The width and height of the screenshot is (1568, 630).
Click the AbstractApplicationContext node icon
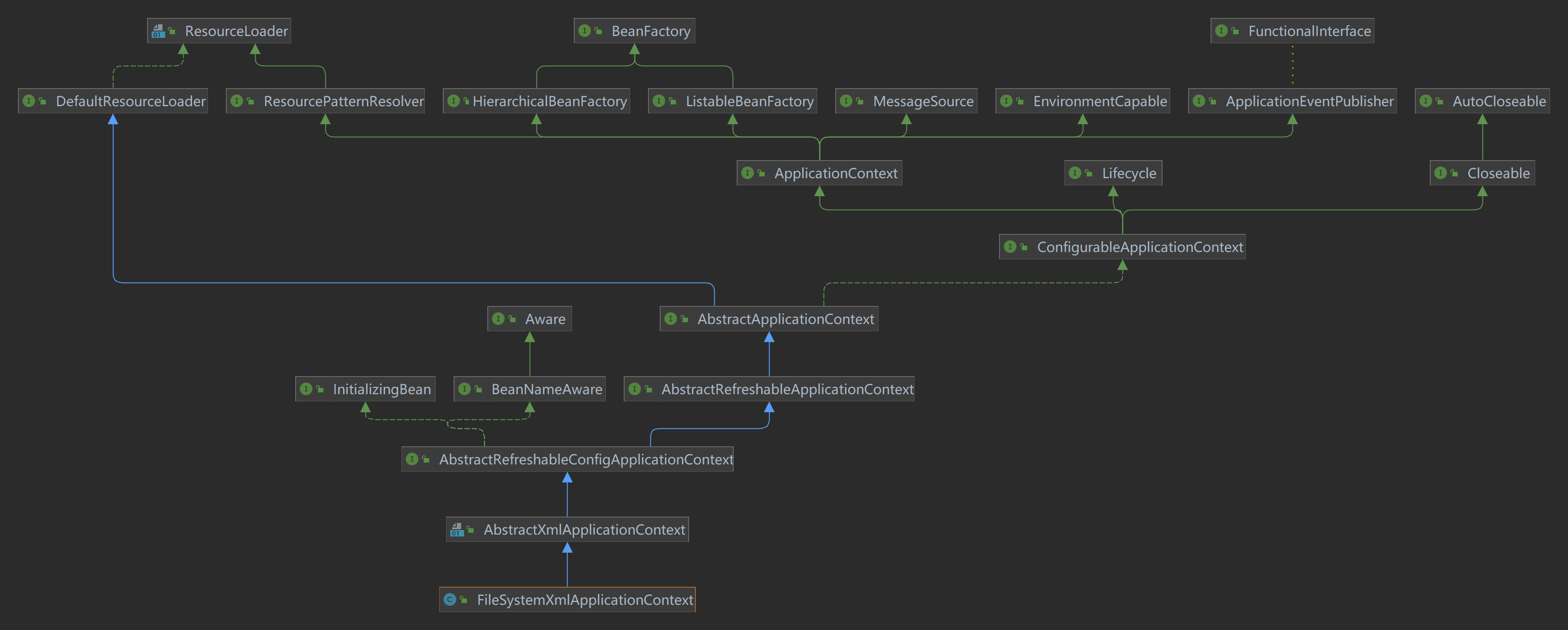pos(670,318)
